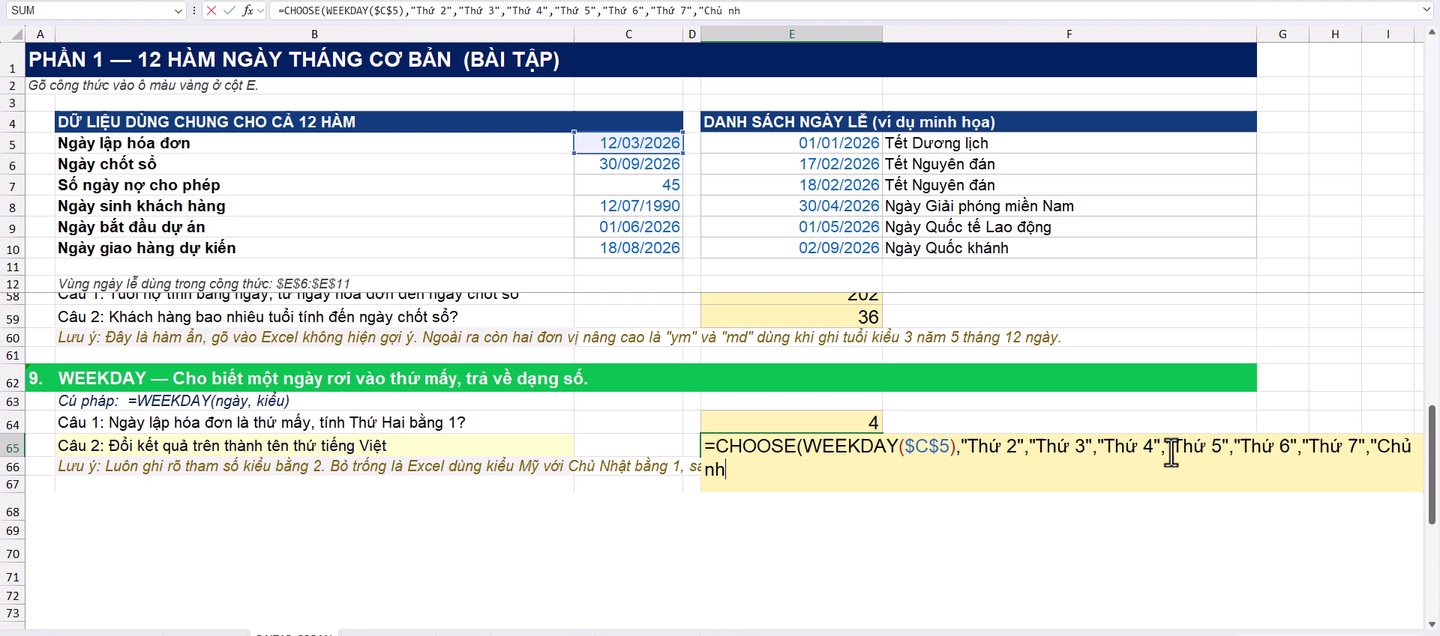
Task: Click holiday date 01/01/2026
Action: [791, 143]
